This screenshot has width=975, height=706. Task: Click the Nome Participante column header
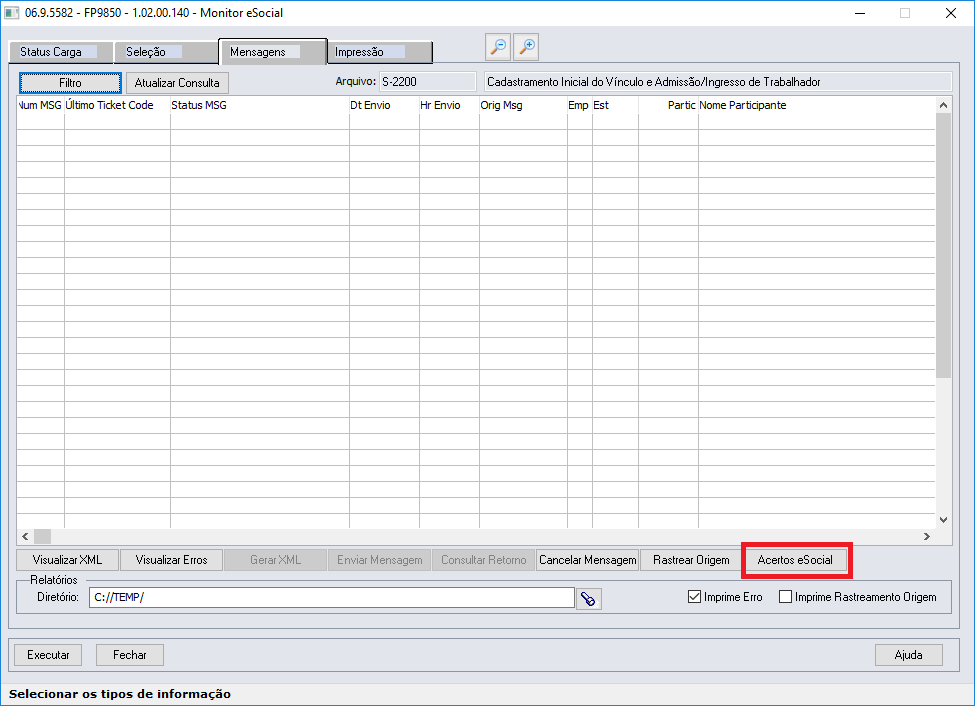point(816,105)
